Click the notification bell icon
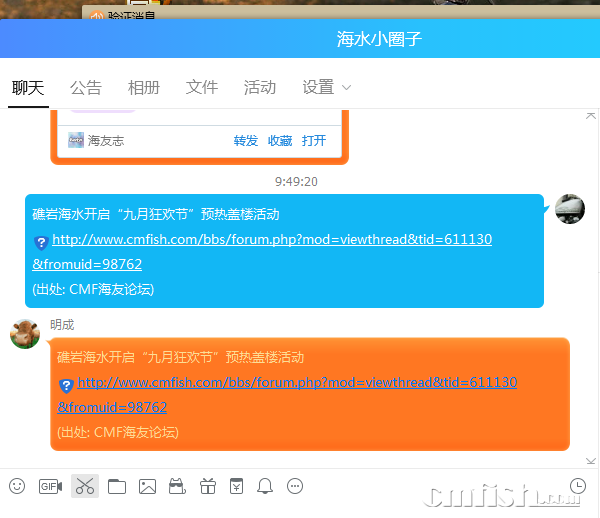The width and height of the screenshot is (600, 518). (265, 486)
